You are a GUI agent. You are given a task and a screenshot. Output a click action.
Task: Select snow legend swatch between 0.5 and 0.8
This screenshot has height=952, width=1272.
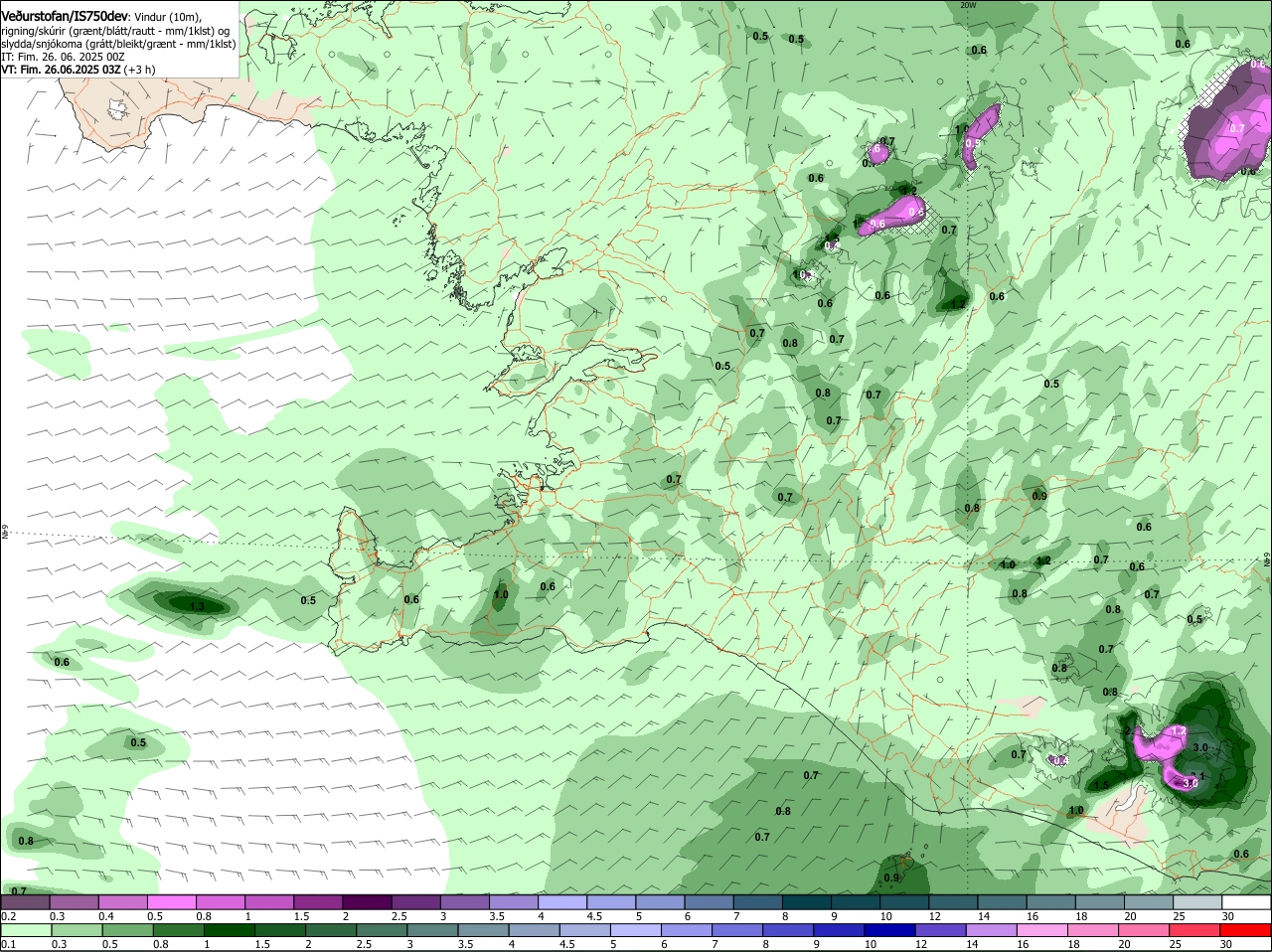point(172,902)
